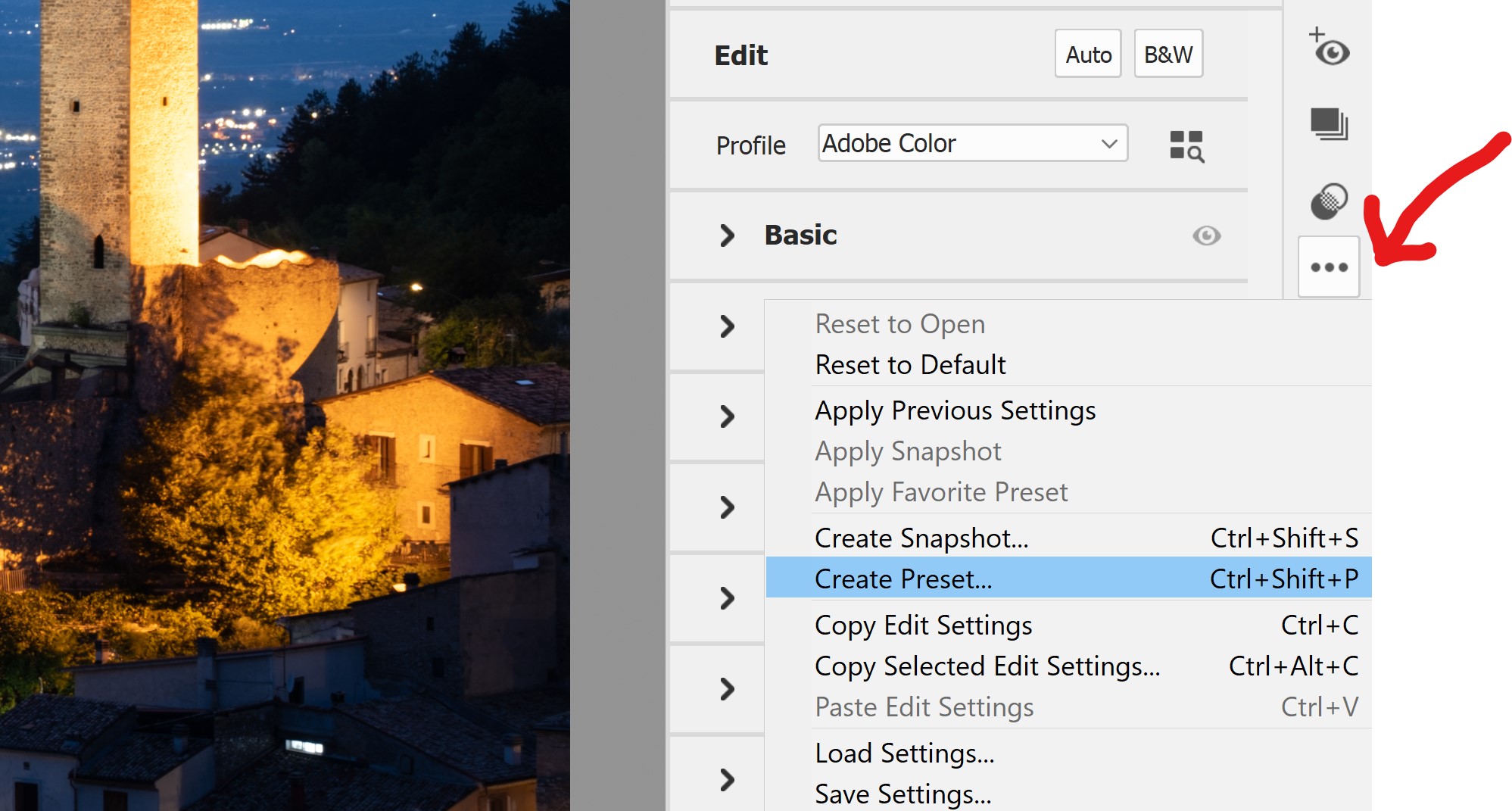Open Load Settings... from menu

coord(1068,753)
